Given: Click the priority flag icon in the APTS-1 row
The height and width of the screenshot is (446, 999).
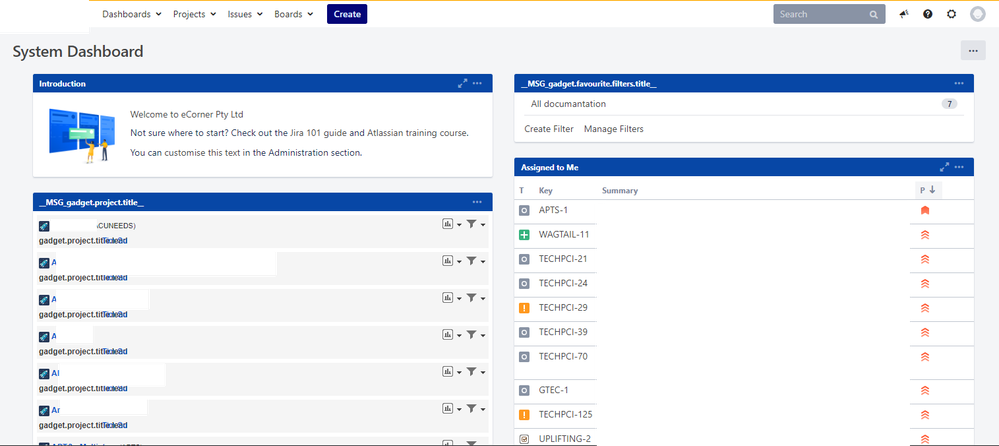Looking at the screenshot, I should click(925, 210).
